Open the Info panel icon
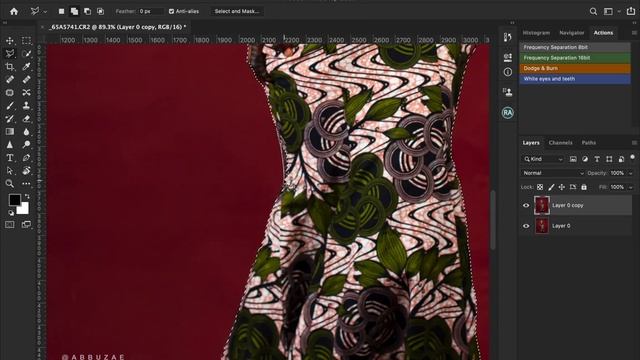Screen dimensions: 640x360 [x=507, y=72]
